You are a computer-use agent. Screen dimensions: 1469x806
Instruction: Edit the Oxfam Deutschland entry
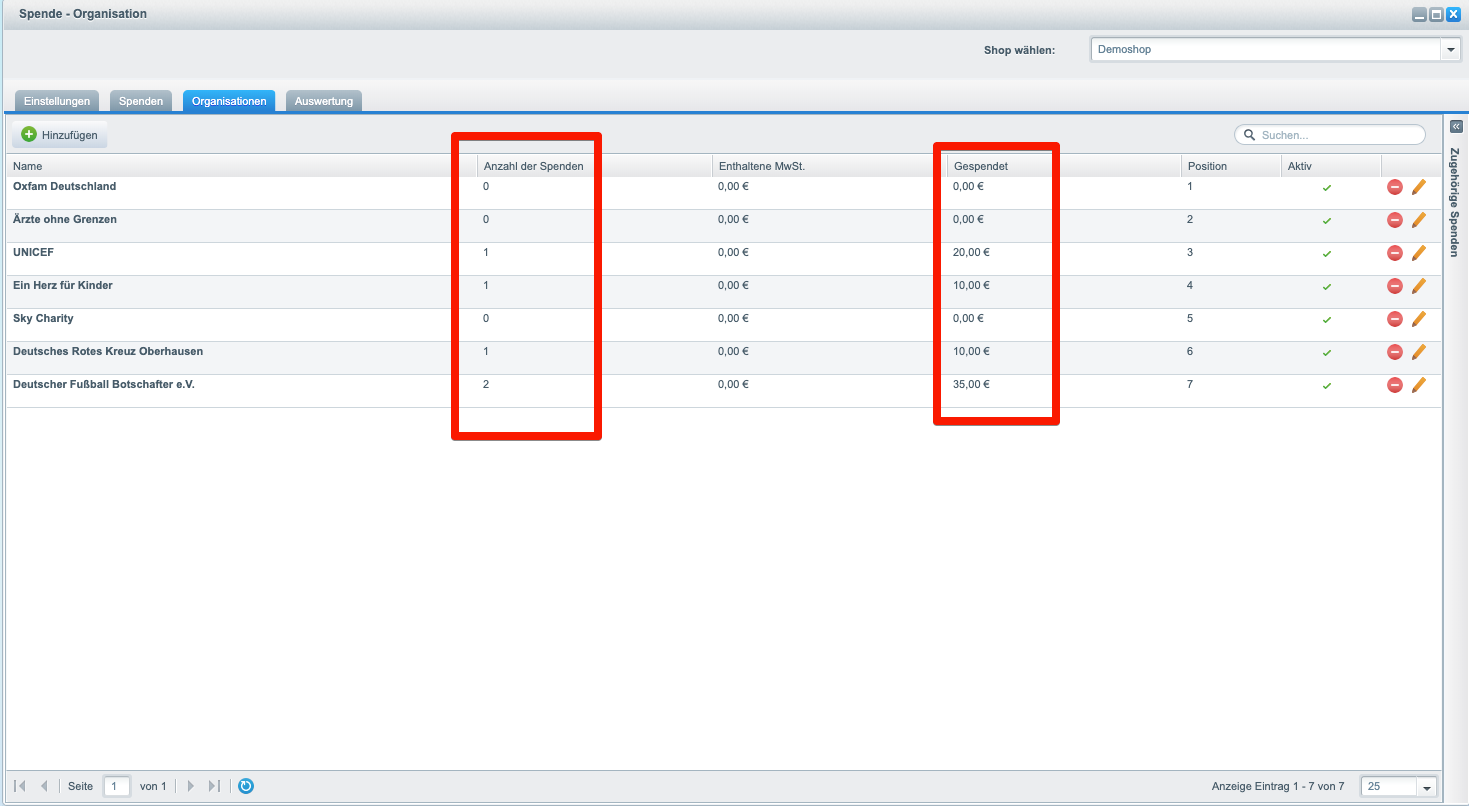[1418, 187]
